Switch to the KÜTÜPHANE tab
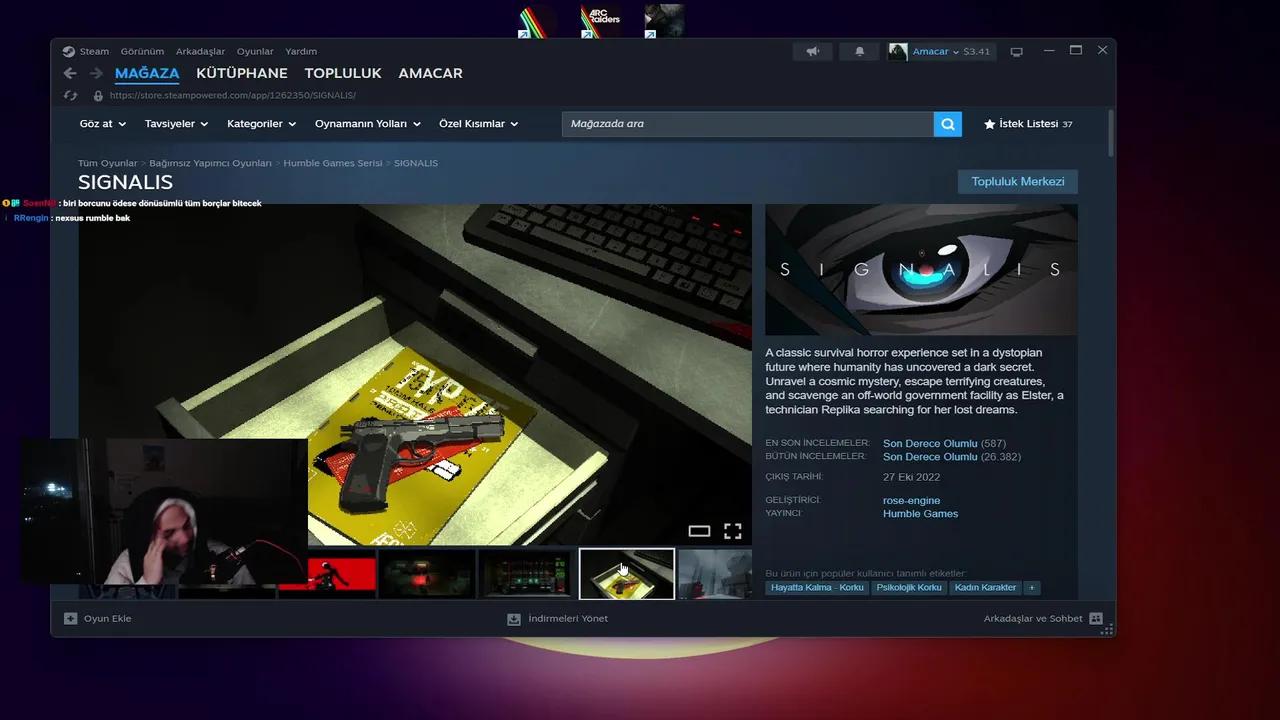This screenshot has height=720, width=1280. pyautogui.click(x=242, y=73)
